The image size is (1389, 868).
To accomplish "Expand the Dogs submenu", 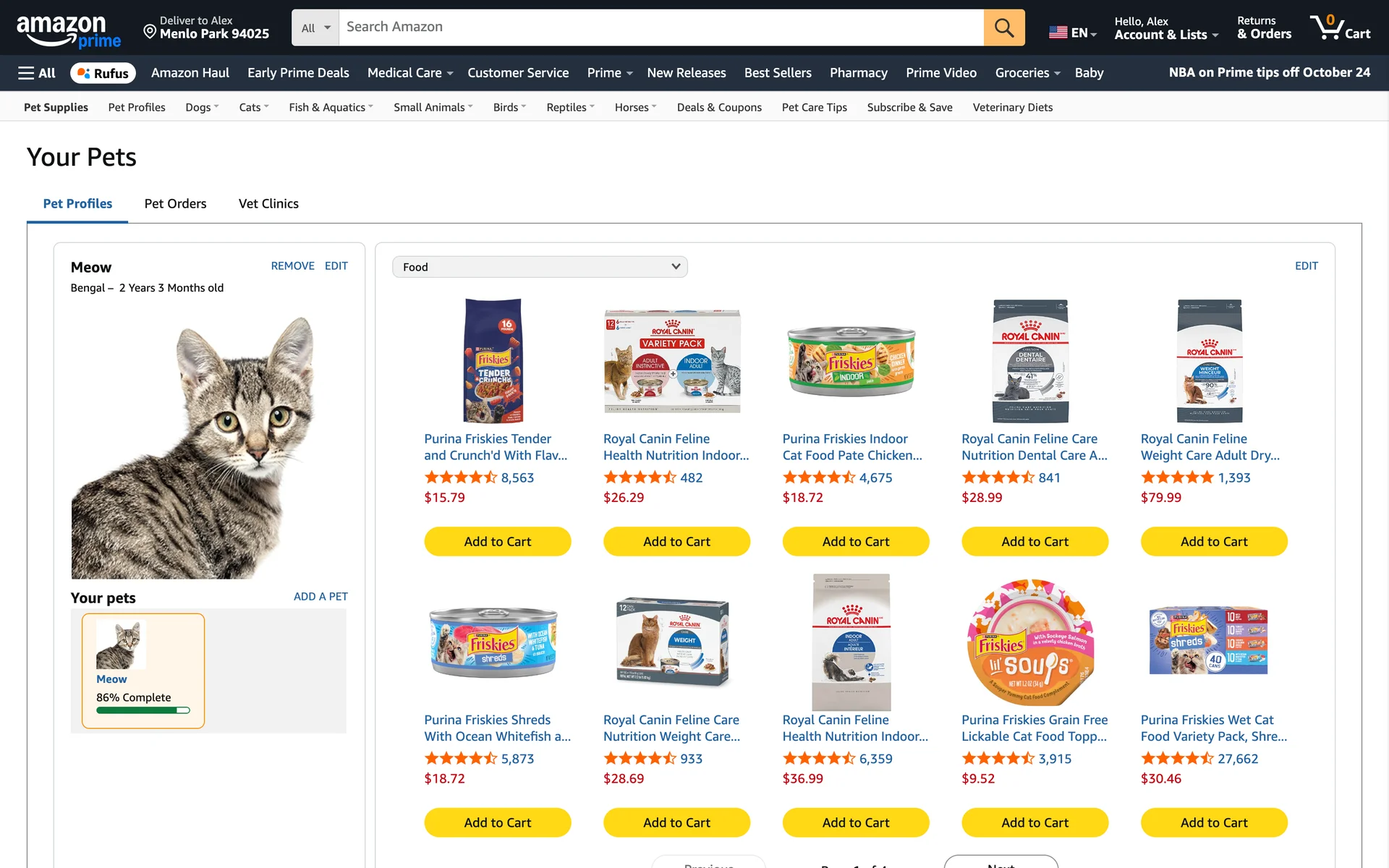I will (x=201, y=107).
